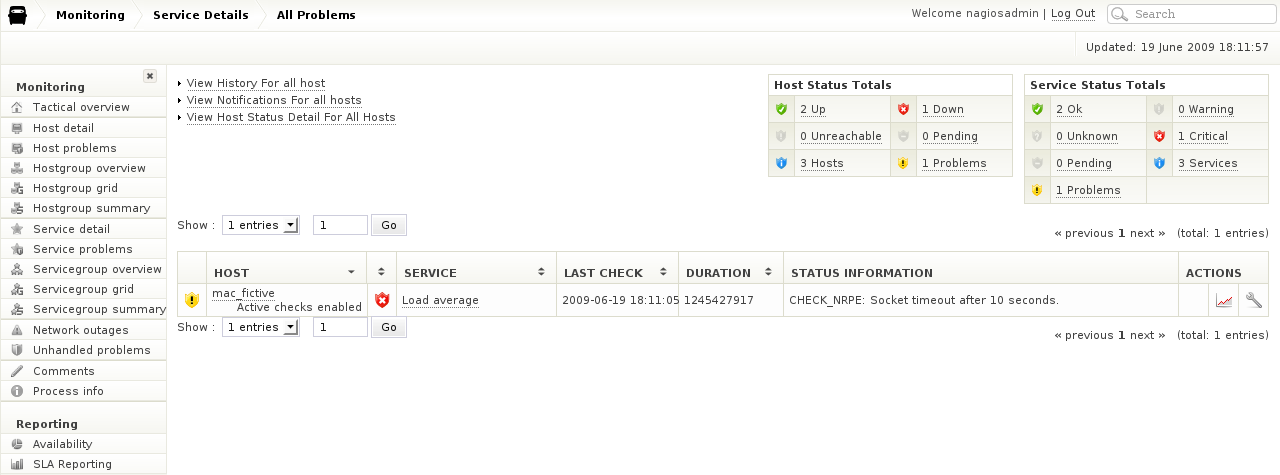
Task: Open Host problems in Monitoring sidebar
Action: pyautogui.click(x=74, y=148)
